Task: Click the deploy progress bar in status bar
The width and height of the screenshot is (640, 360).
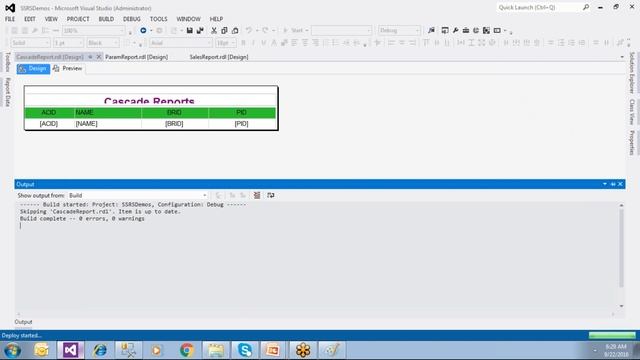Action: (612, 336)
